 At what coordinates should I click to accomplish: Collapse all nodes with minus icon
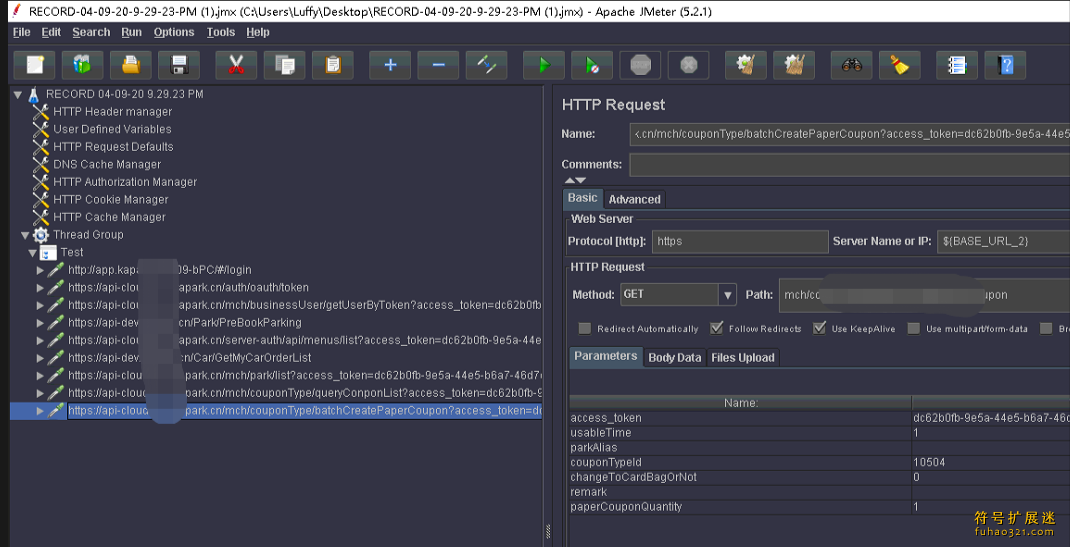[438, 65]
